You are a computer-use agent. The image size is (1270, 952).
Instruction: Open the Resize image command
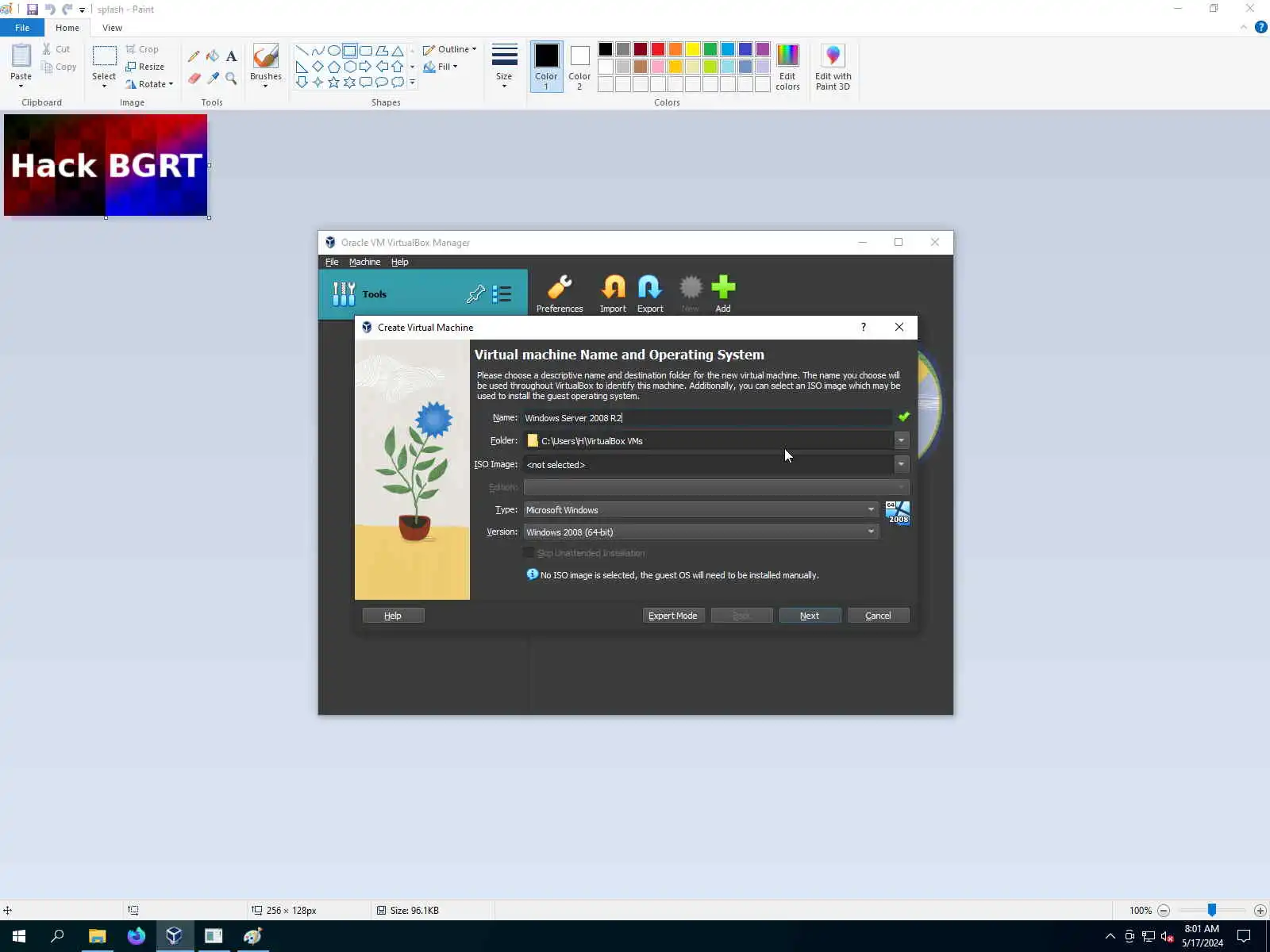tap(145, 67)
